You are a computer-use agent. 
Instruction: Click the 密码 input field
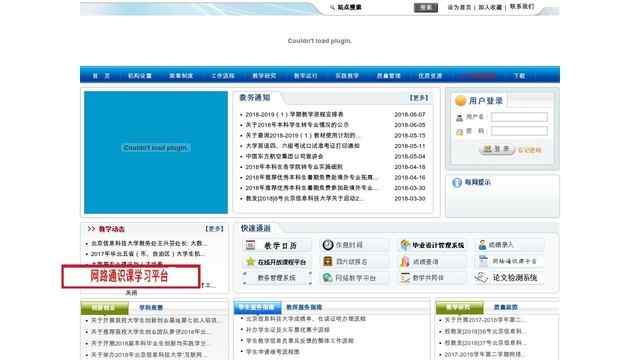[519, 131]
